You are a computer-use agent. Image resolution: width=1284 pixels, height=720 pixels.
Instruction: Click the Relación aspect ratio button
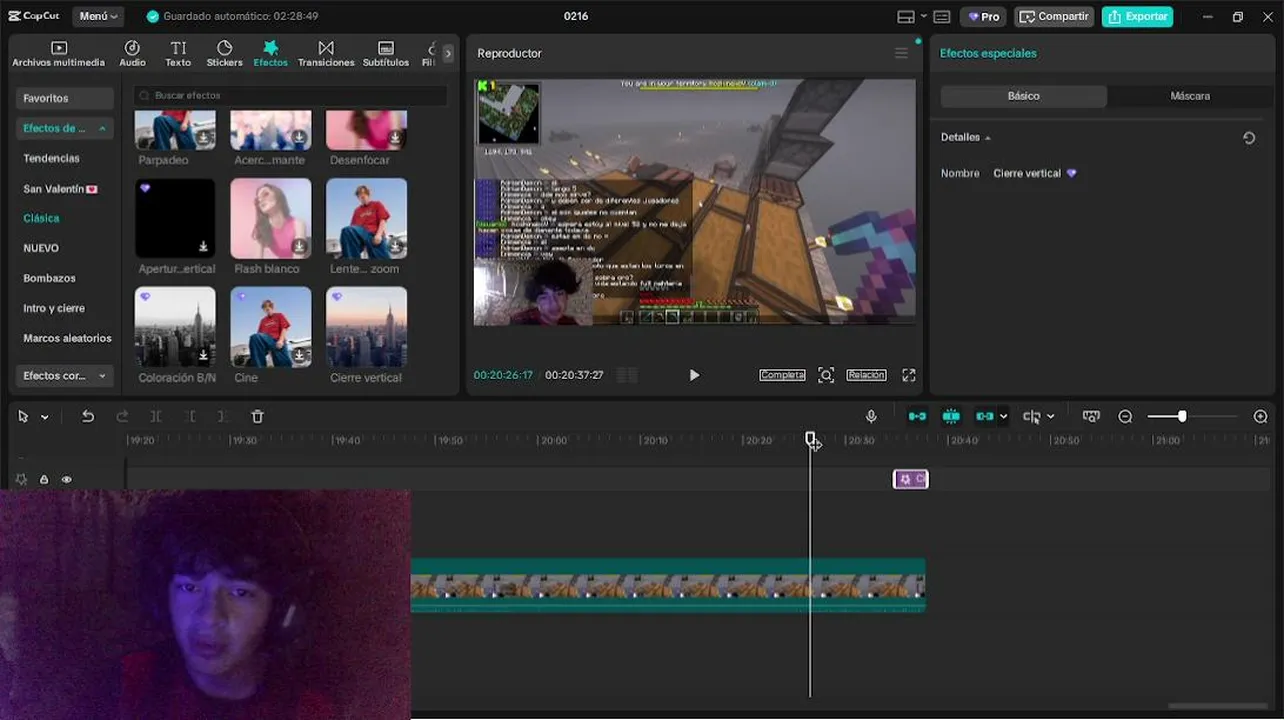[866, 375]
